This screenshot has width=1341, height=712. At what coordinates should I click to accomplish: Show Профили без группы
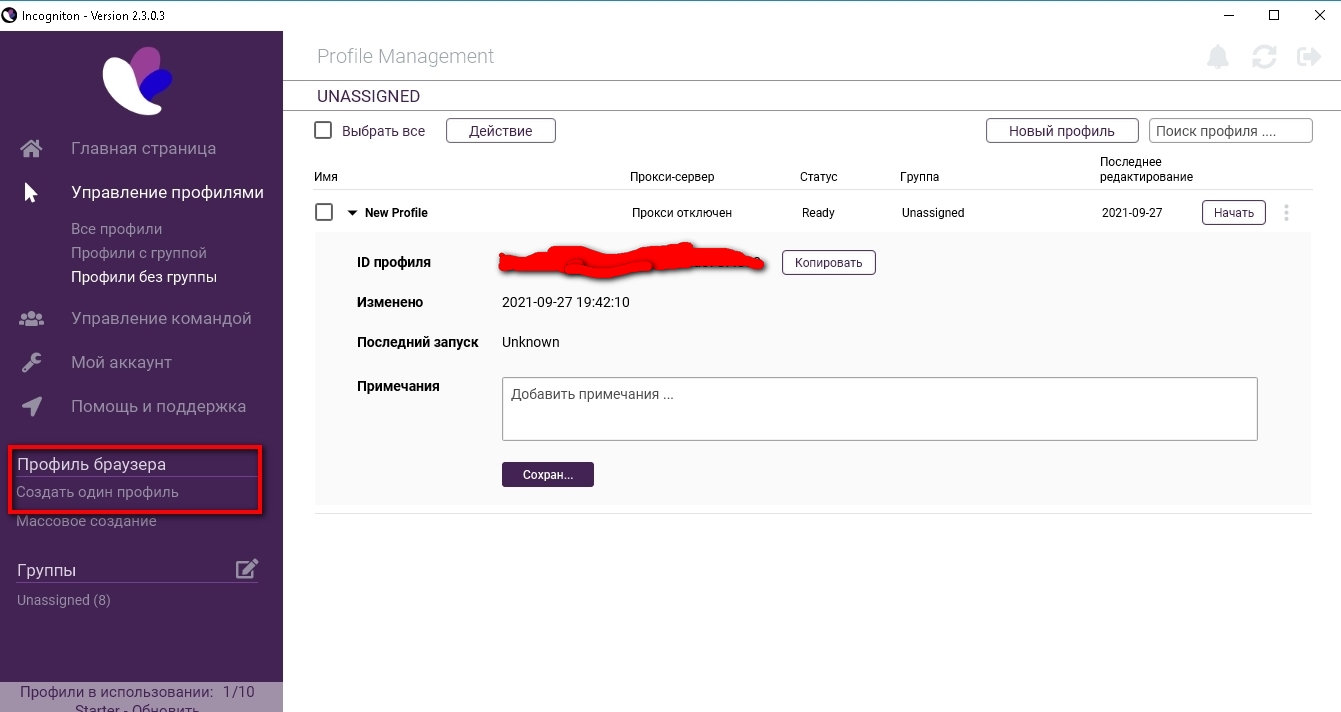click(x=144, y=277)
